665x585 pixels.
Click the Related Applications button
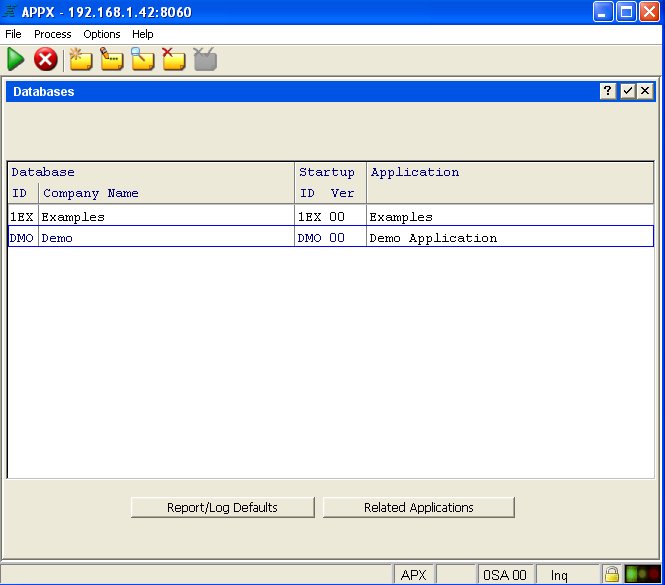click(x=418, y=508)
